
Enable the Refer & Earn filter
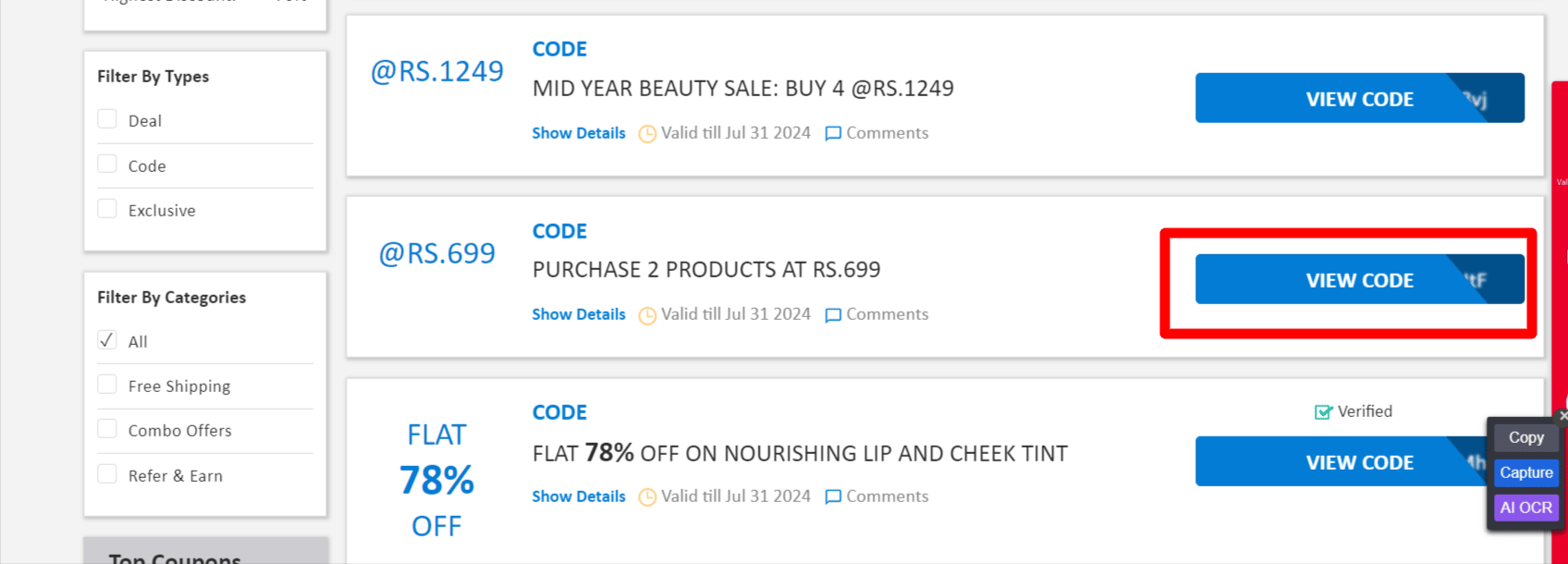[107, 474]
